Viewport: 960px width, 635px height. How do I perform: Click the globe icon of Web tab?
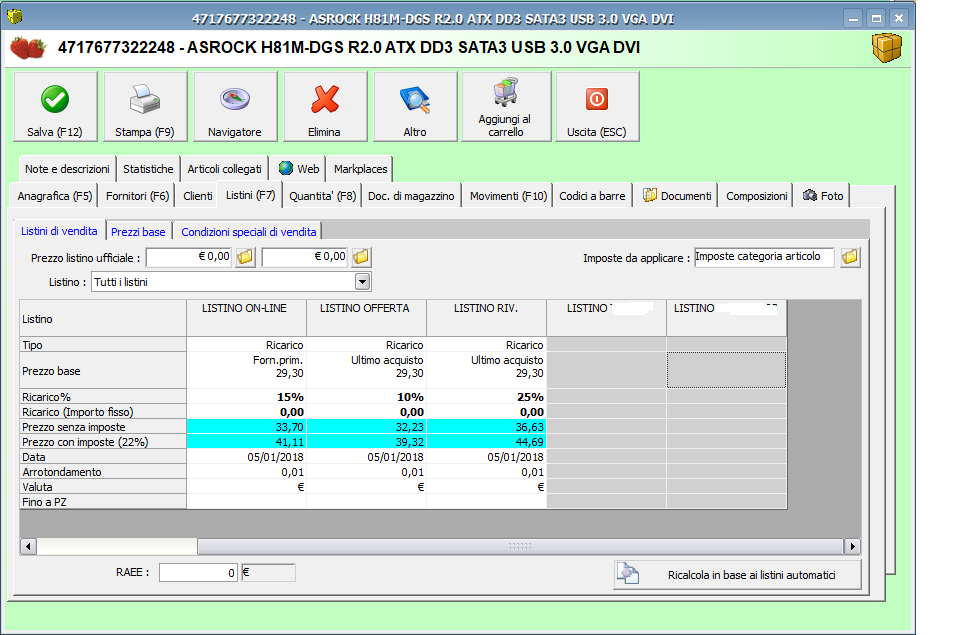point(285,168)
